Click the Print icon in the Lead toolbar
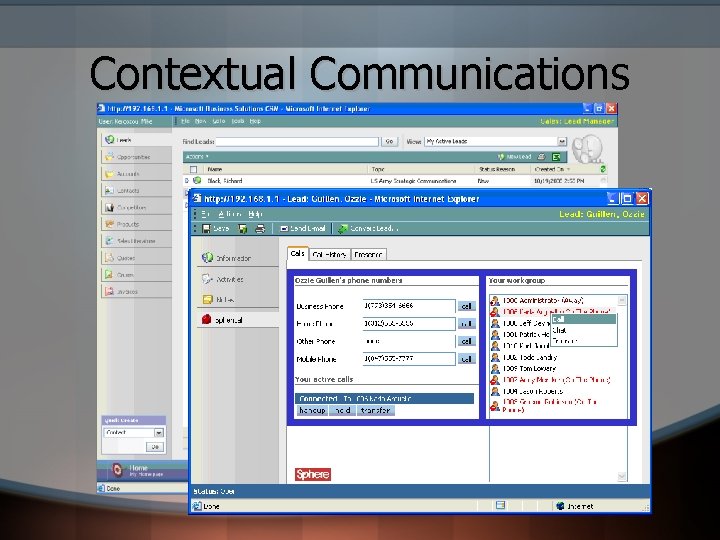Screen dimensions: 720x540 coord(260,228)
